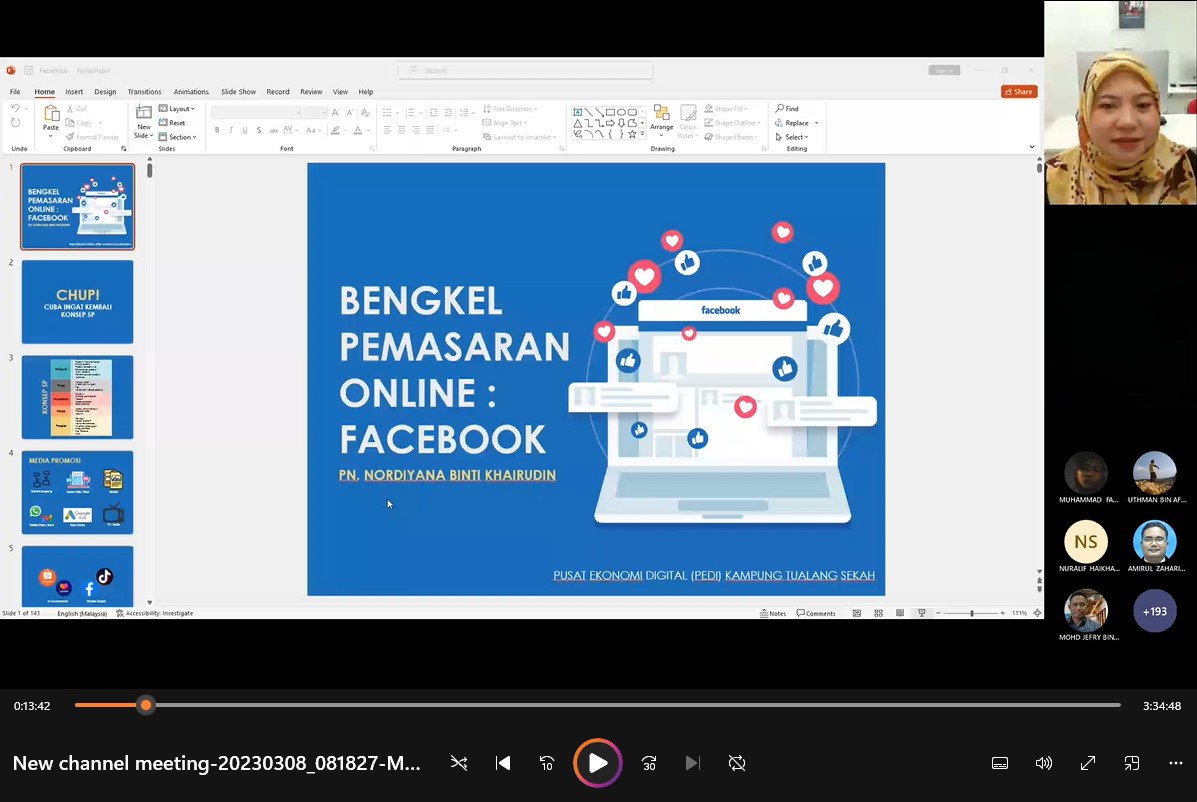Start slide show from status bar
The height and width of the screenshot is (802, 1197).
(921, 614)
